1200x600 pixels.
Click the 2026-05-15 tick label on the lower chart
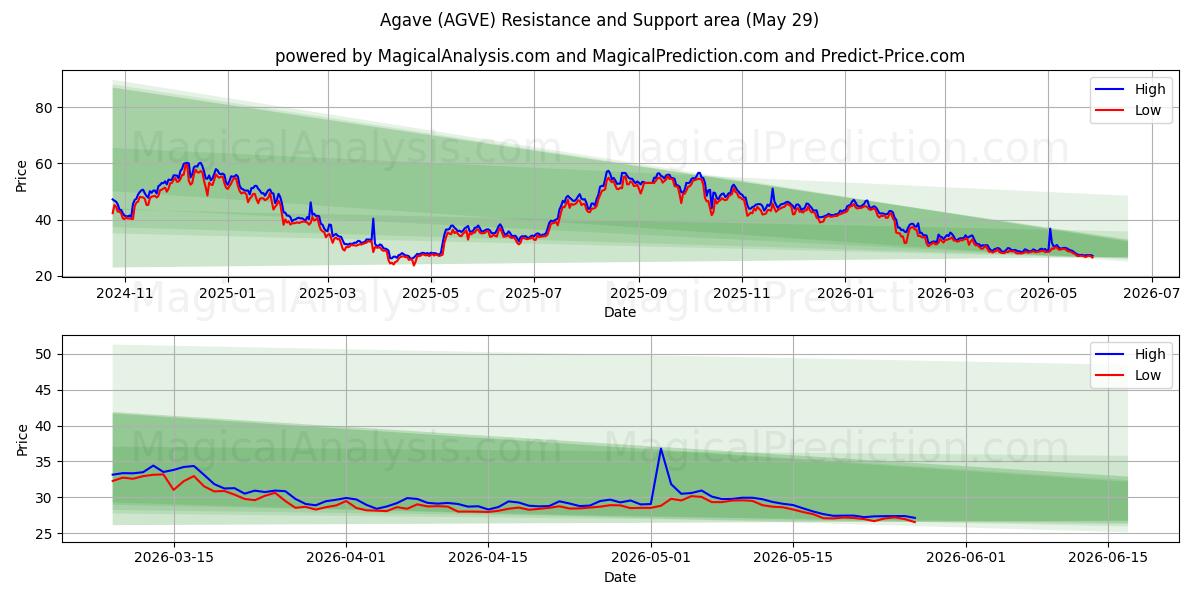(793, 559)
